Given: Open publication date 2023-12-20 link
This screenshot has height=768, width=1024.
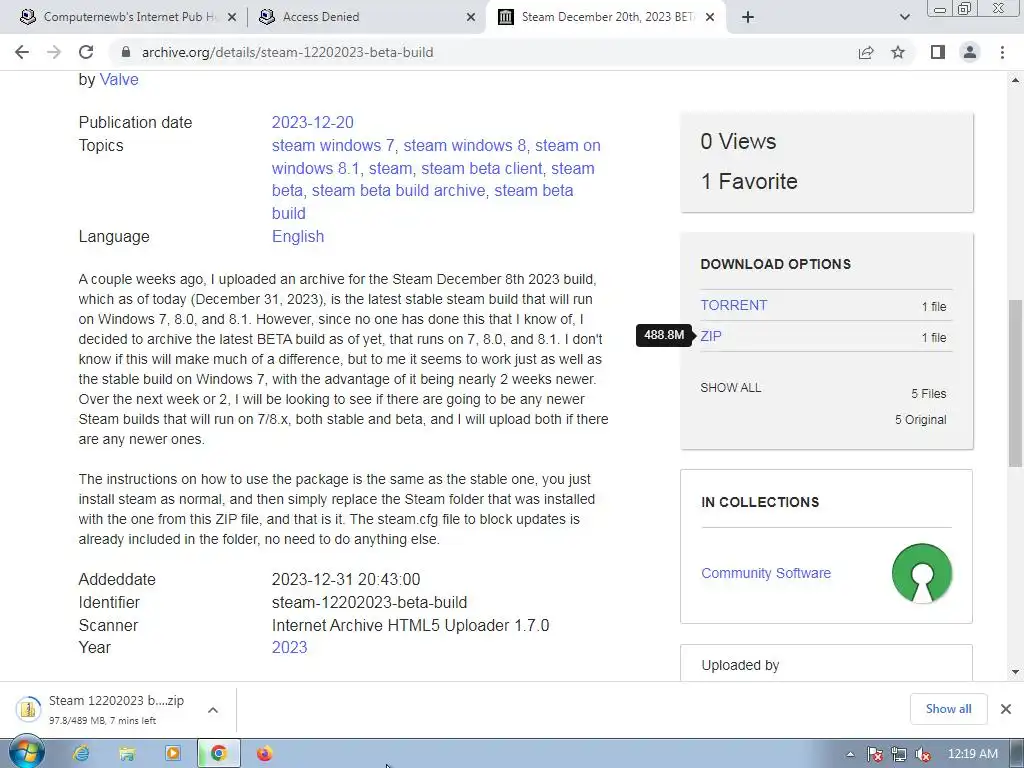Looking at the screenshot, I should pos(312,122).
